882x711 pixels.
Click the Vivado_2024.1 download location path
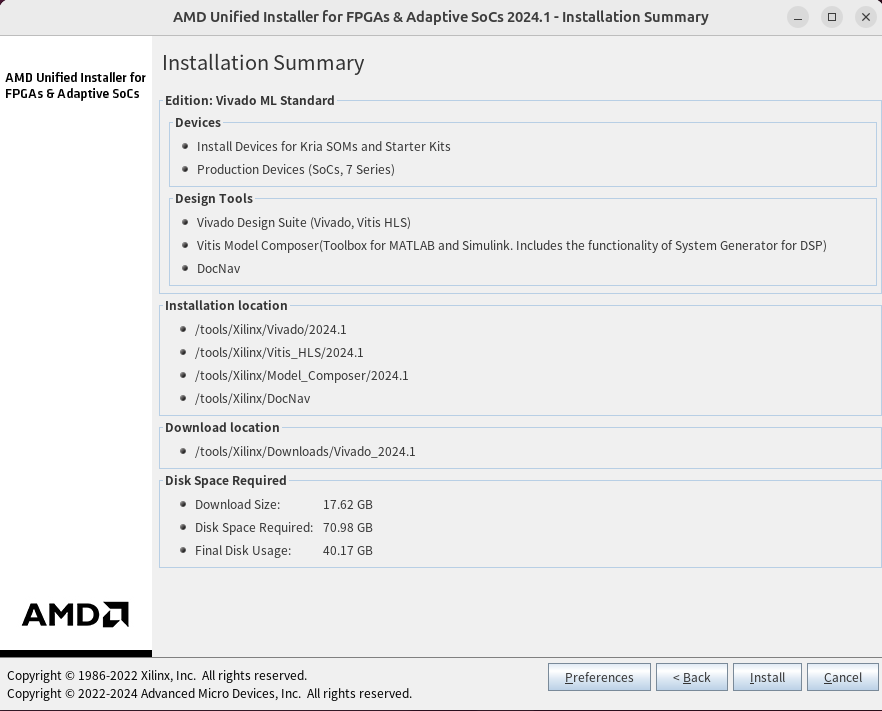click(x=305, y=451)
